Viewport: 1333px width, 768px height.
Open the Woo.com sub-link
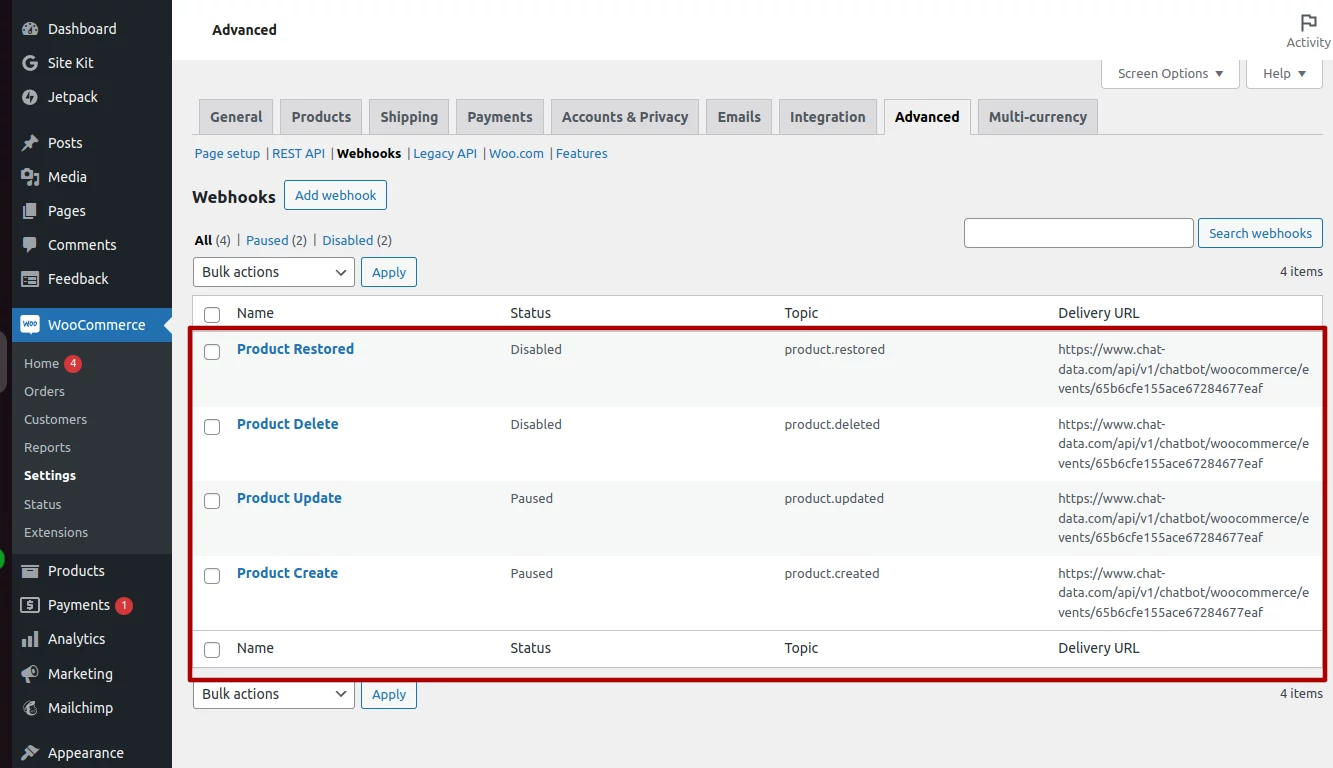point(516,153)
